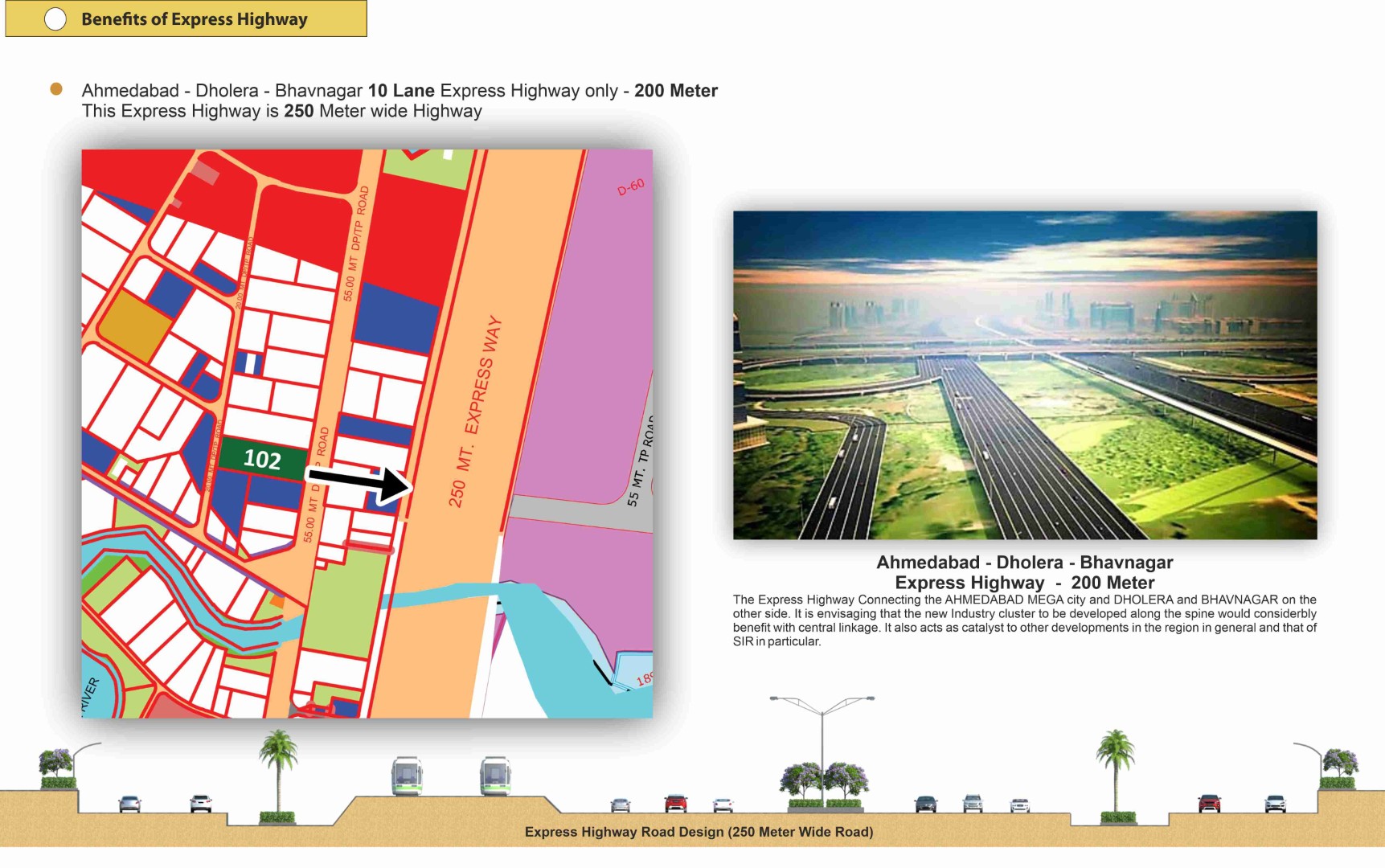Click 'Ahmedabad - Dholera - Bhavnagar' heading under photo
Image resolution: width=1385 pixels, height=868 pixels.
click(1024, 563)
